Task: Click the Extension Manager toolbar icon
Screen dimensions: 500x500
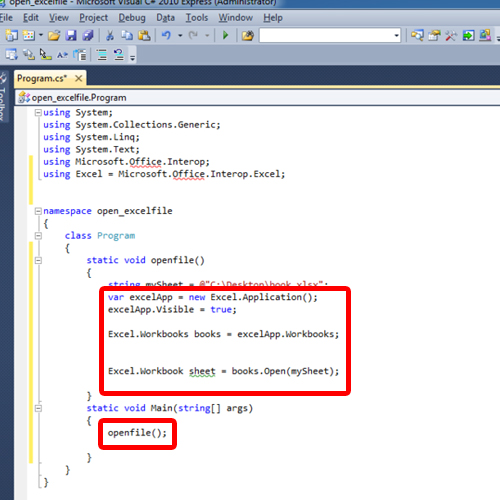Action: tap(485, 35)
